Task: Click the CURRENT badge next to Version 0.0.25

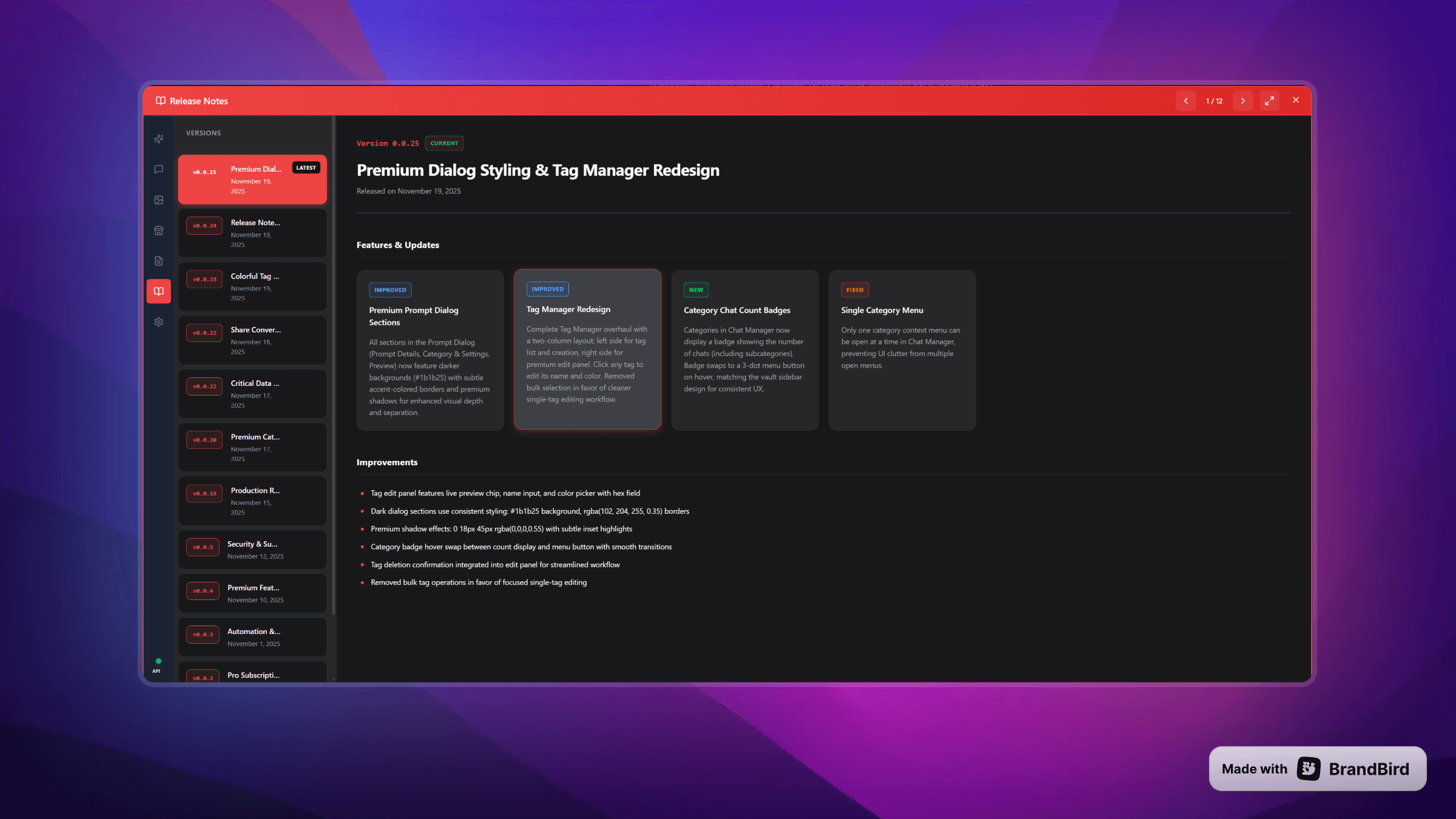Action: coord(444,143)
